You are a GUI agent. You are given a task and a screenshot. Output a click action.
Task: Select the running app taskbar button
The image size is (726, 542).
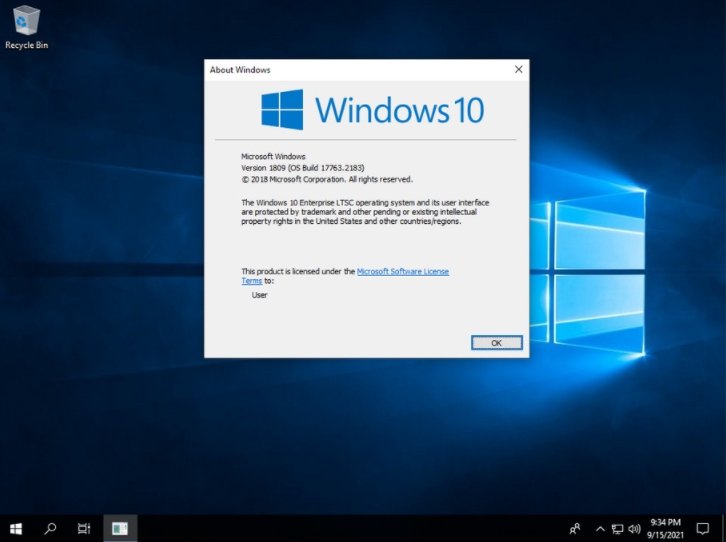click(120, 529)
